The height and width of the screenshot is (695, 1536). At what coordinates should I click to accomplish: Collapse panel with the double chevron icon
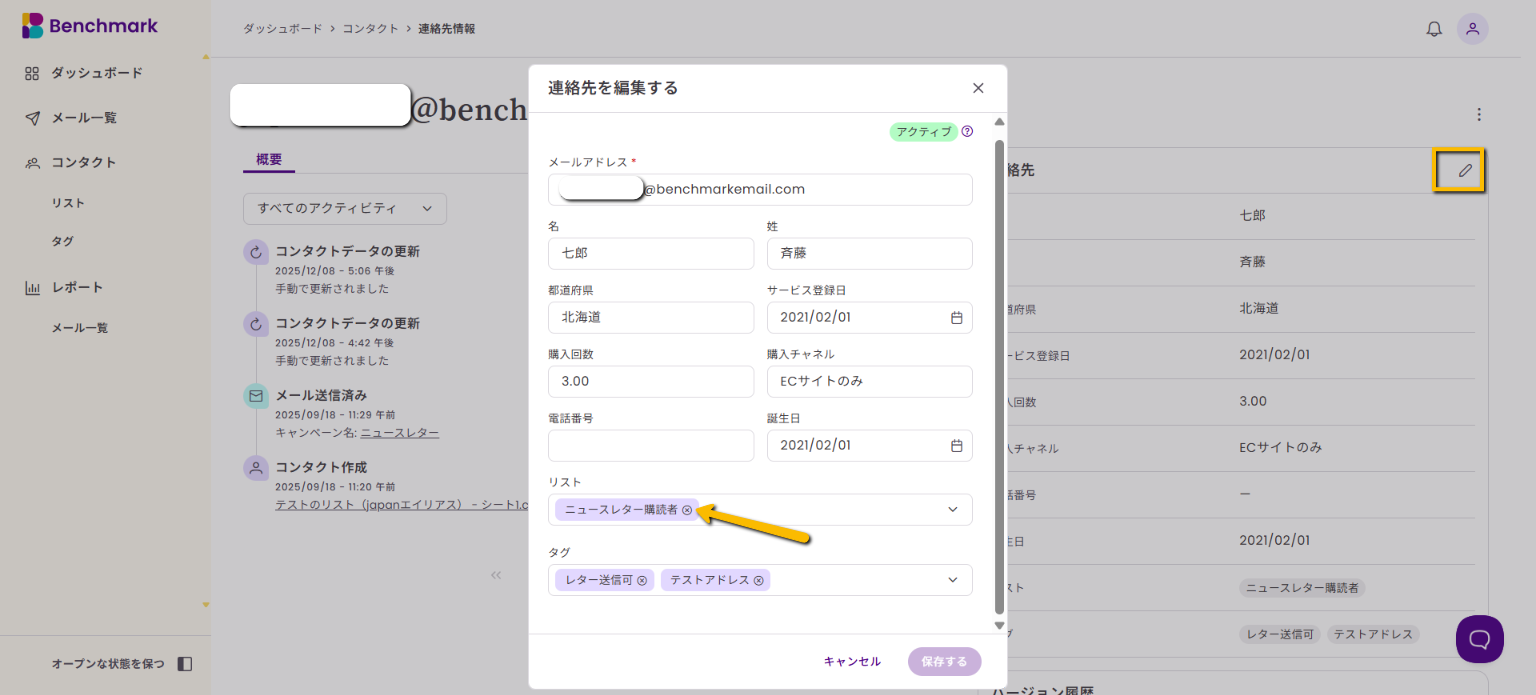tap(495, 575)
